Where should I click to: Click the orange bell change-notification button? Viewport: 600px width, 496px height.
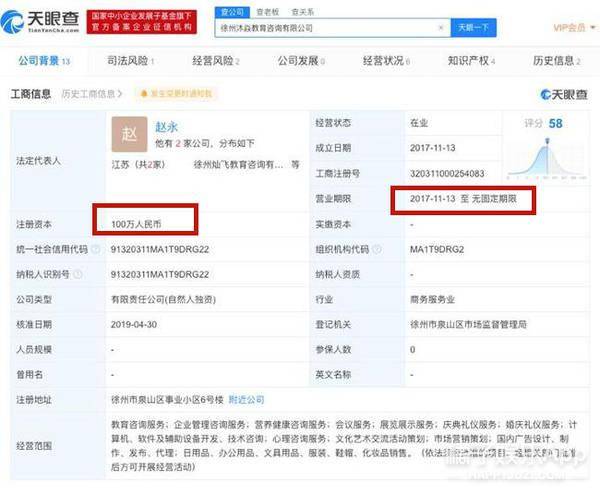176,94
